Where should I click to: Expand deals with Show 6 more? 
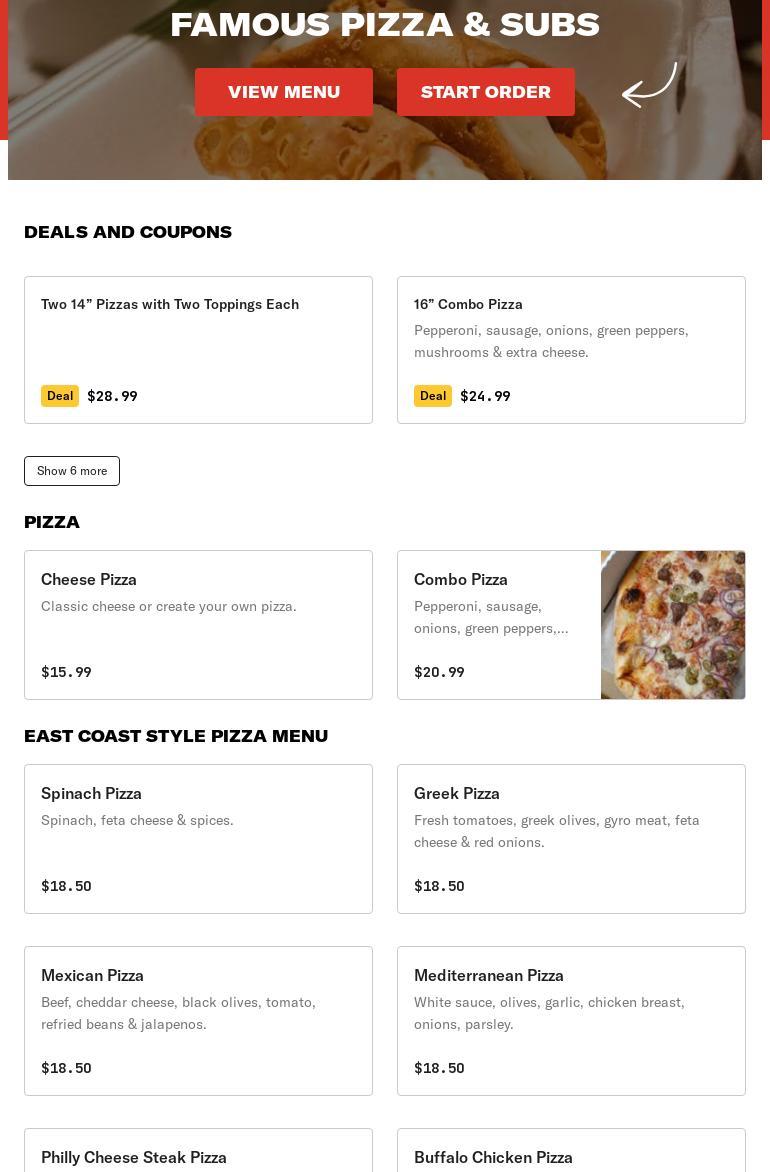point(72,471)
